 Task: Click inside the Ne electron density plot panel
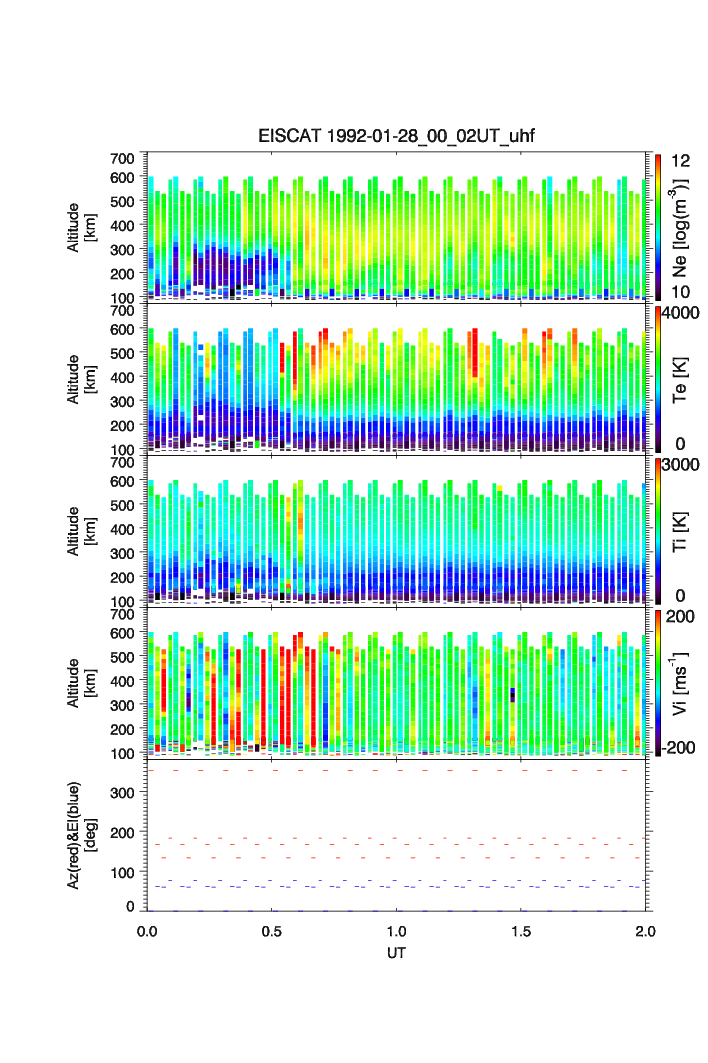point(397,226)
